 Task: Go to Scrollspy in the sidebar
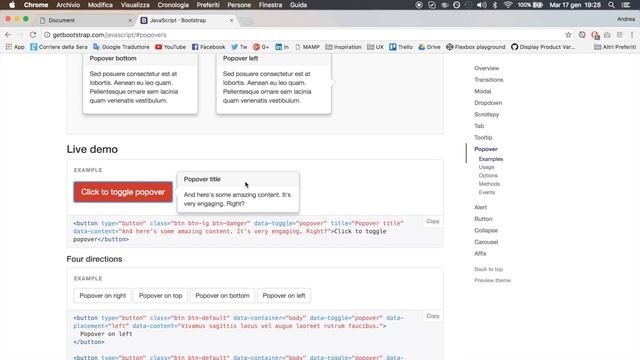(487, 114)
